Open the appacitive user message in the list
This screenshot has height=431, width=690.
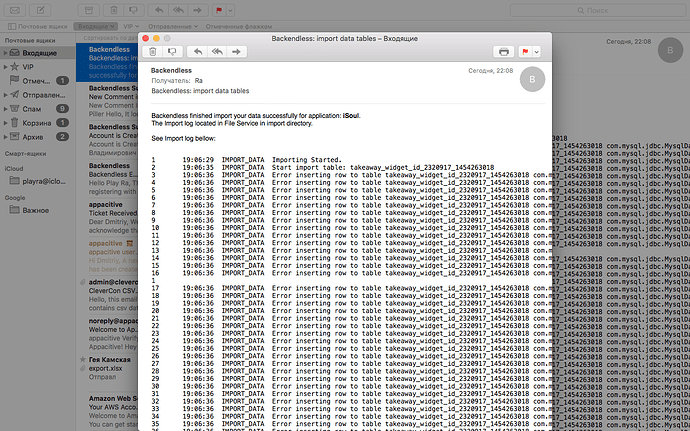pyautogui.click(x=107, y=256)
